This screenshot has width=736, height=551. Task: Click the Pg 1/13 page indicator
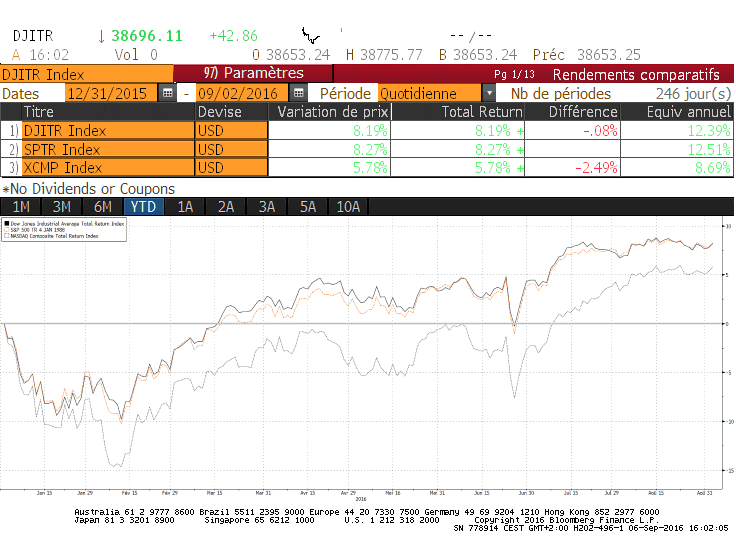pyautogui.click(x=514, y=74)
